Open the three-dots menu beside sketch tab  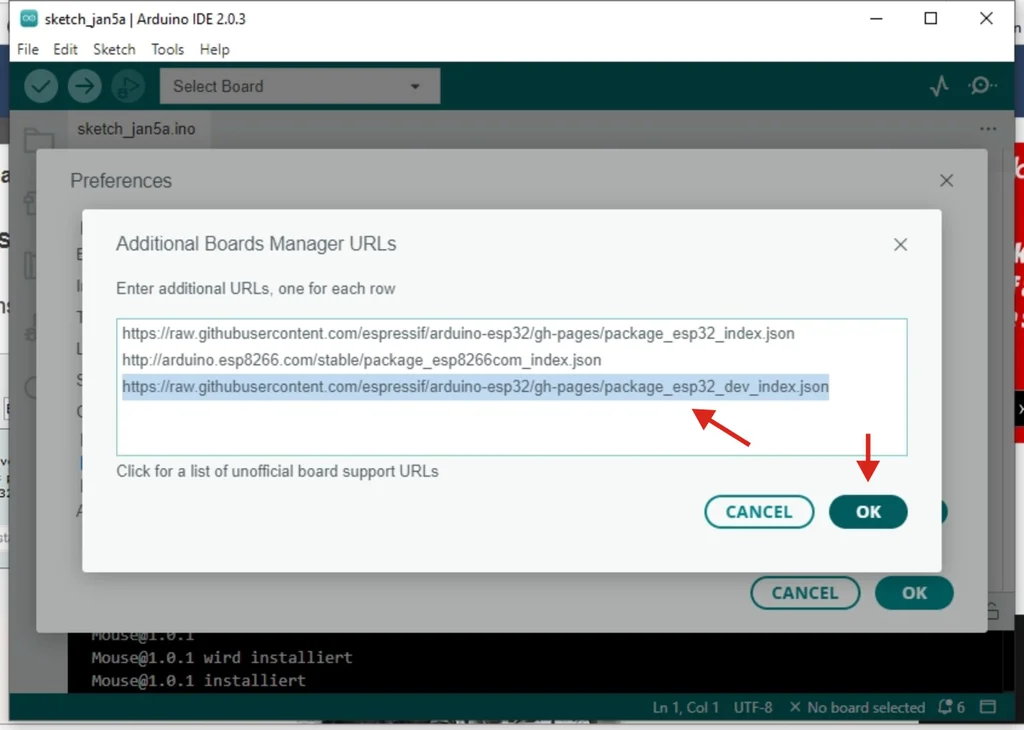[988, 129]
